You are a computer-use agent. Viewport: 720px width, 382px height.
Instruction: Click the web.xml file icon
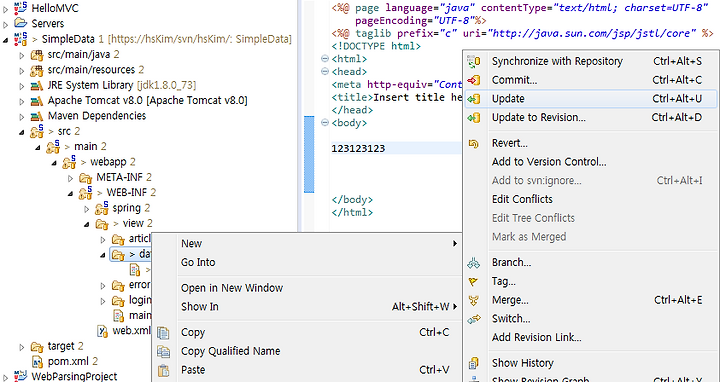click(x=102, y=331)
